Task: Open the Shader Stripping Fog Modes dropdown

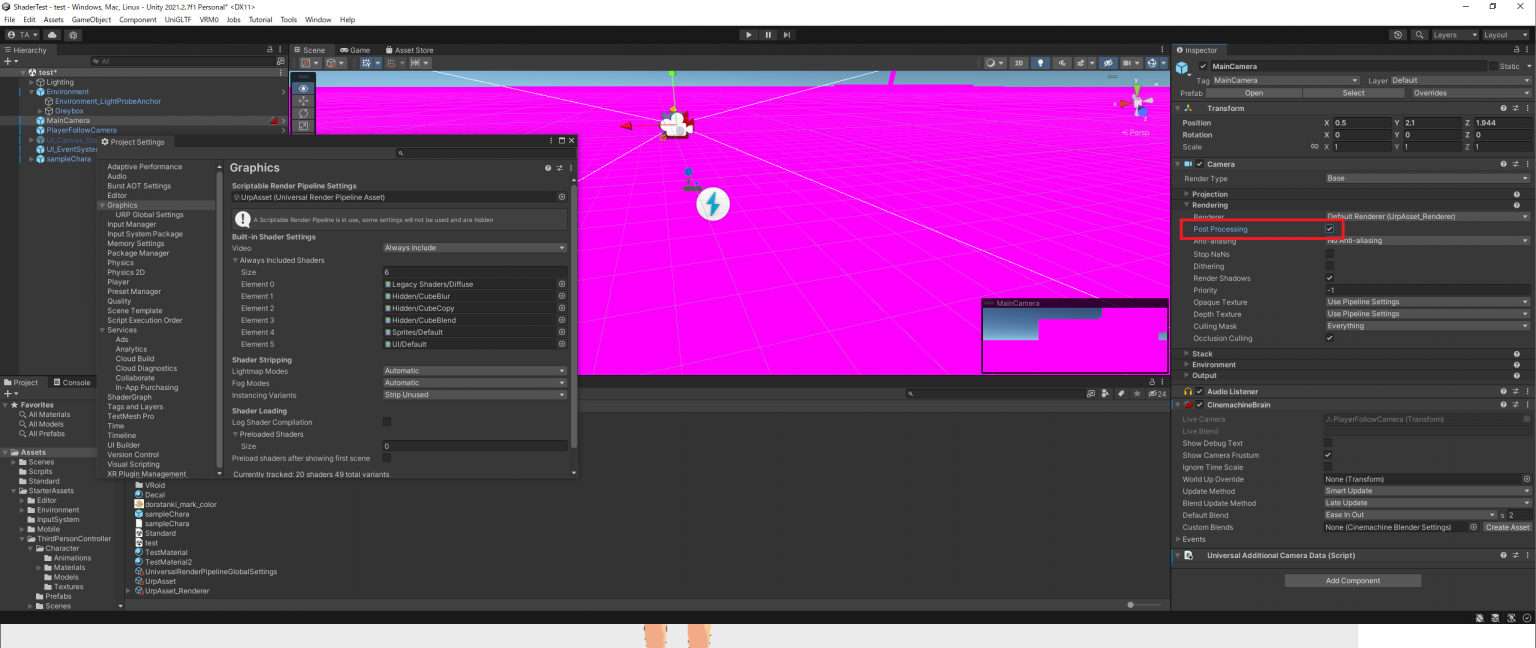Action: coord(473,382)
